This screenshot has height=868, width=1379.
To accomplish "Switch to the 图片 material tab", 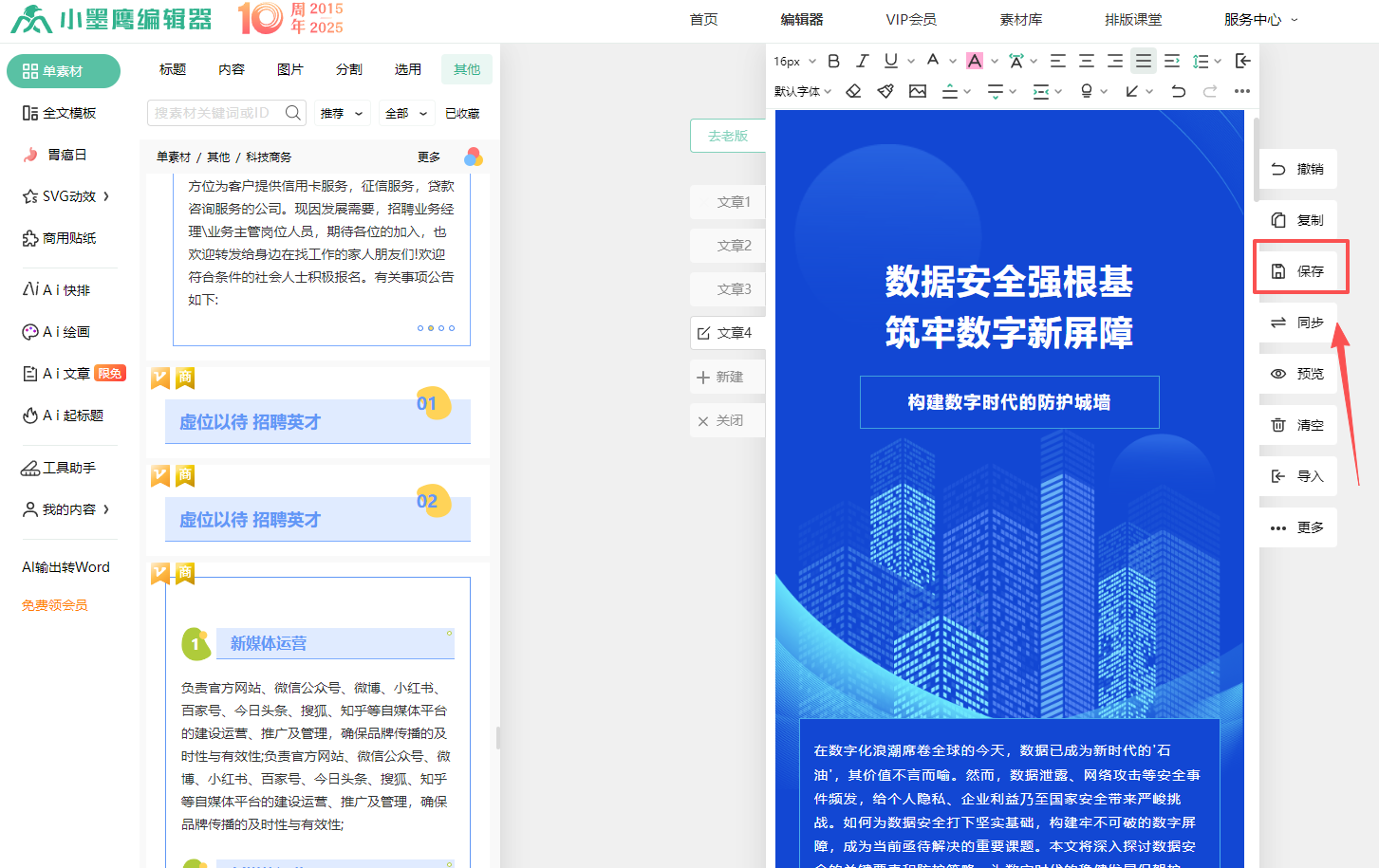I will point(290,69).
